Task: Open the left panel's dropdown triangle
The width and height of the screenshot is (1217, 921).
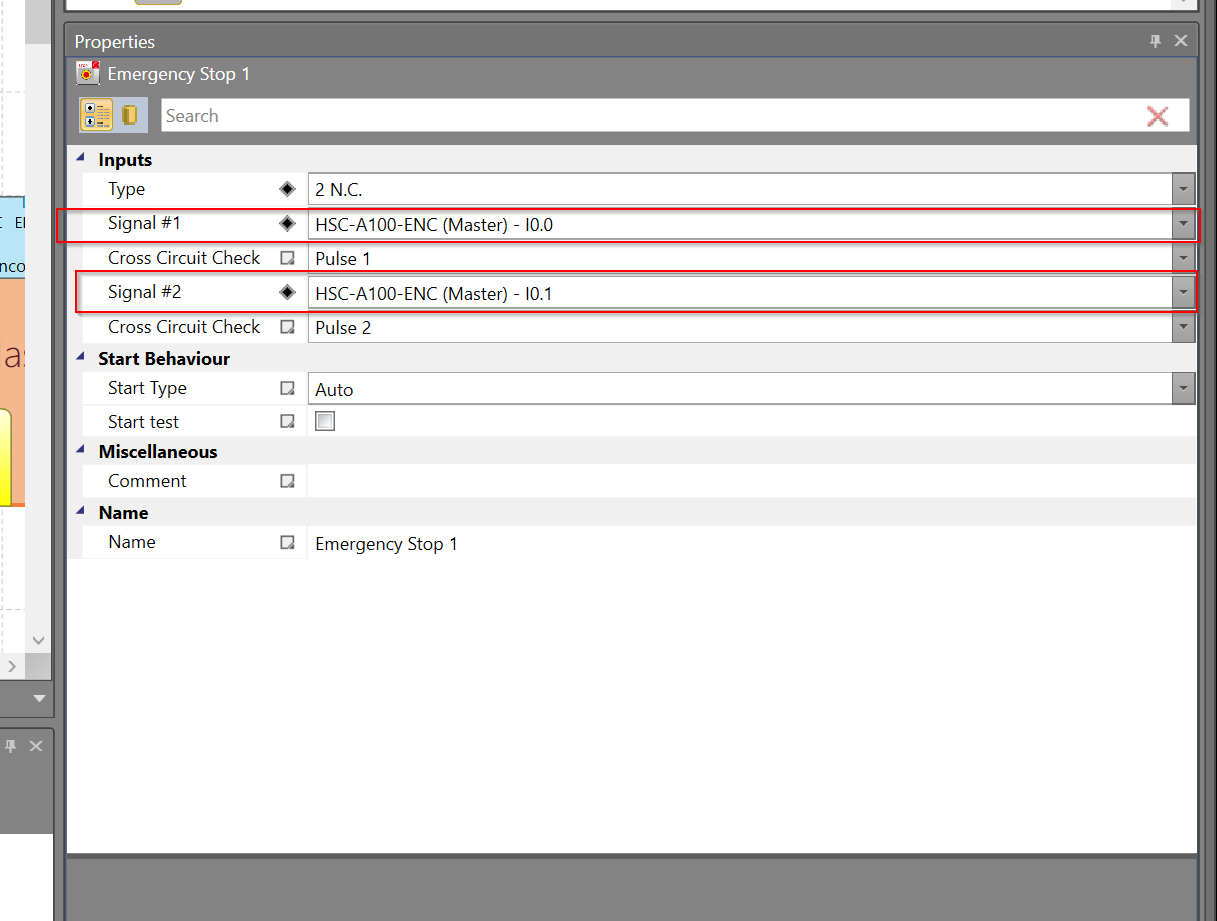Action: click(40, 697)
